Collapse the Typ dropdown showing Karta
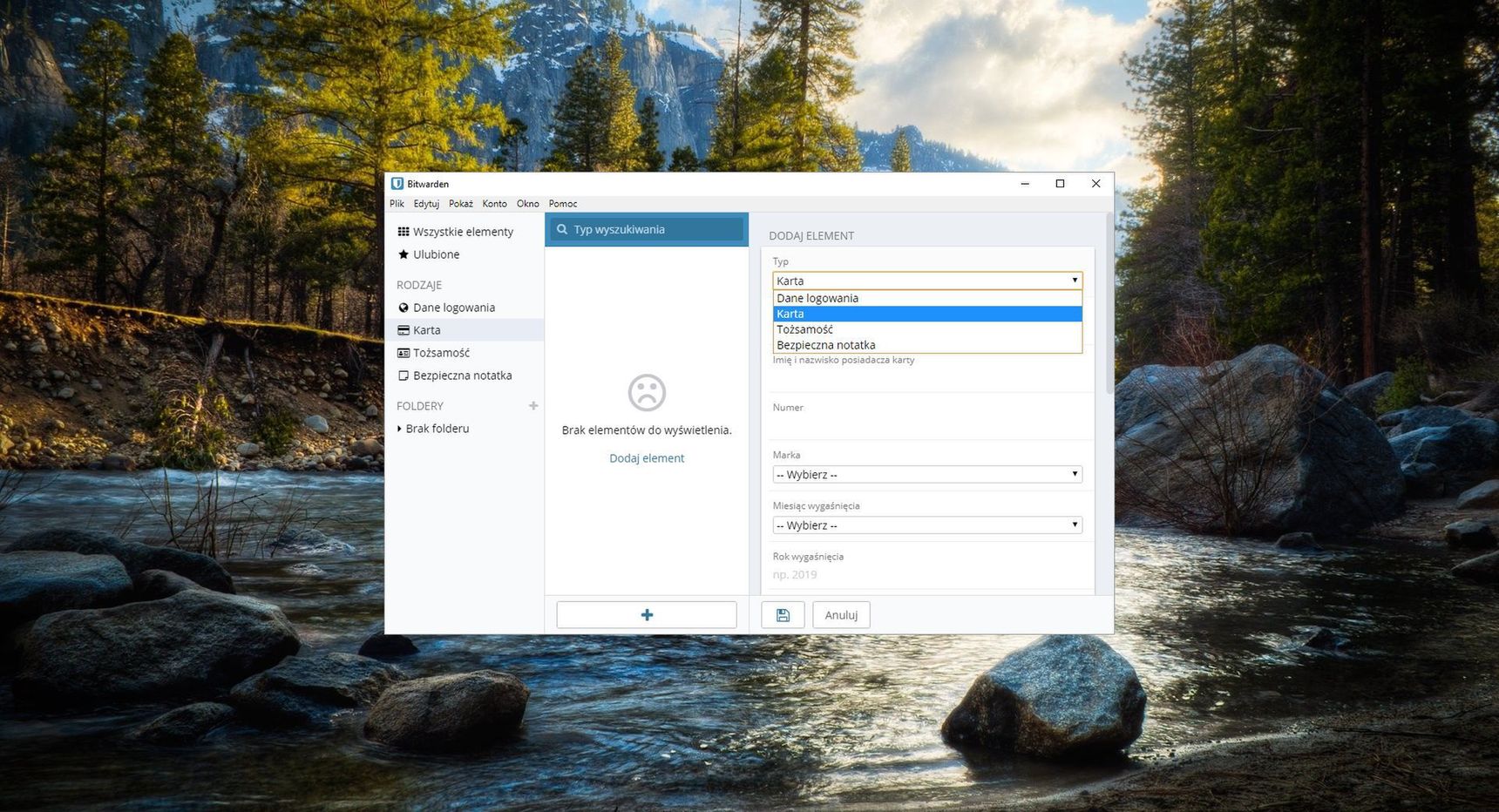This screenshot has width=1499, height=812. tap(927, 281)
